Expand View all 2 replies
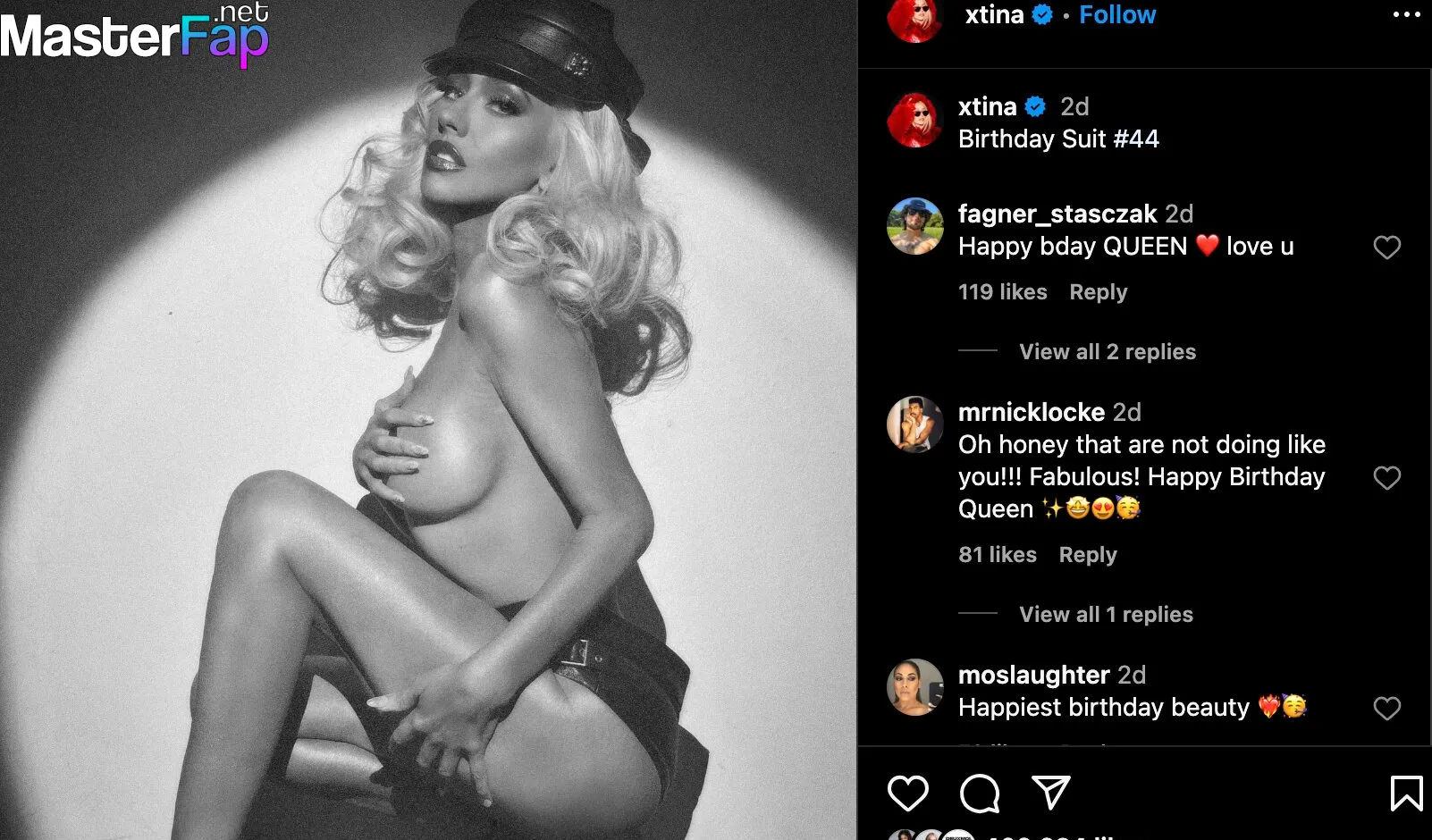Screen dimensions: 1432x840 (1108, 351)
